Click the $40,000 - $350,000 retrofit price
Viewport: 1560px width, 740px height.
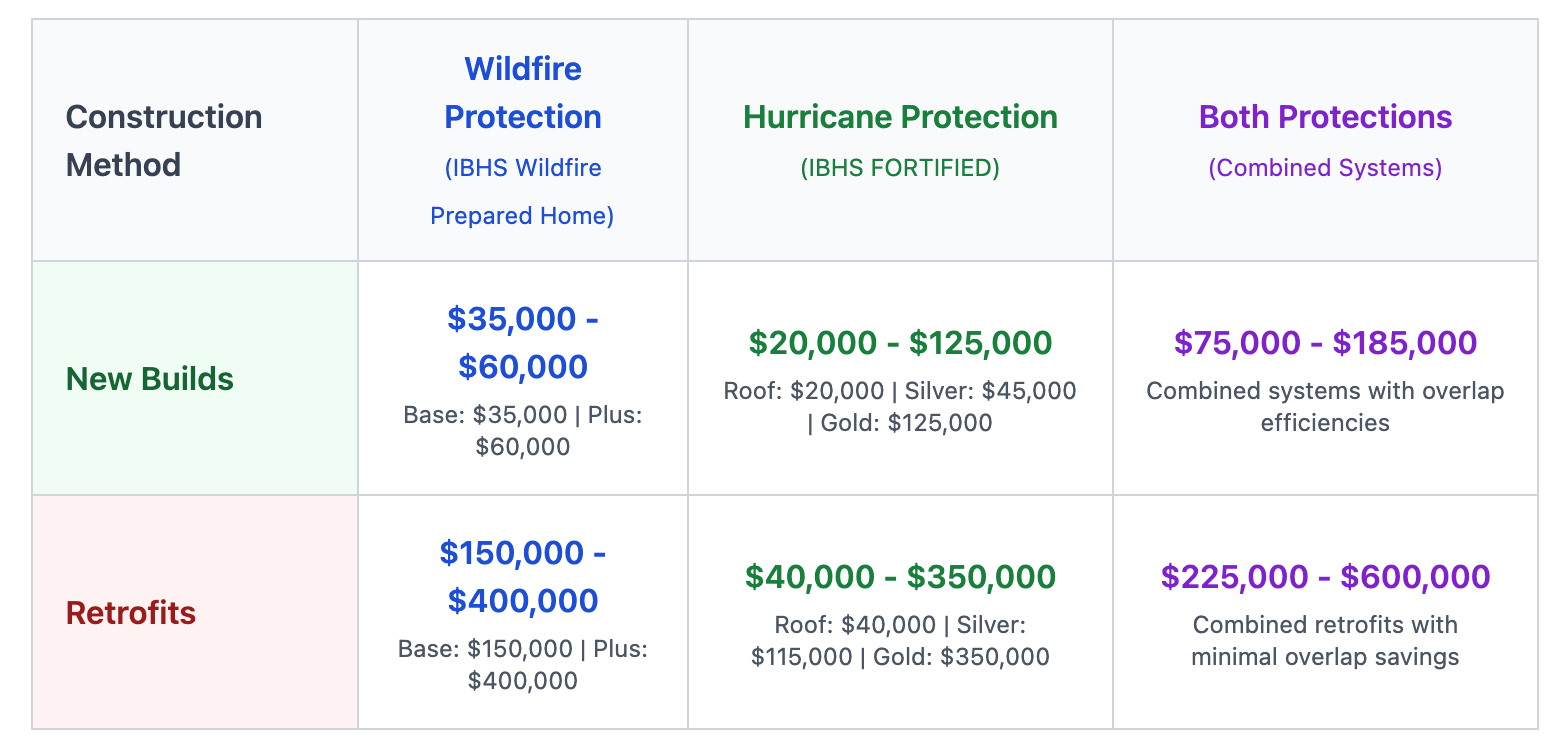click(x=900, y=577)
